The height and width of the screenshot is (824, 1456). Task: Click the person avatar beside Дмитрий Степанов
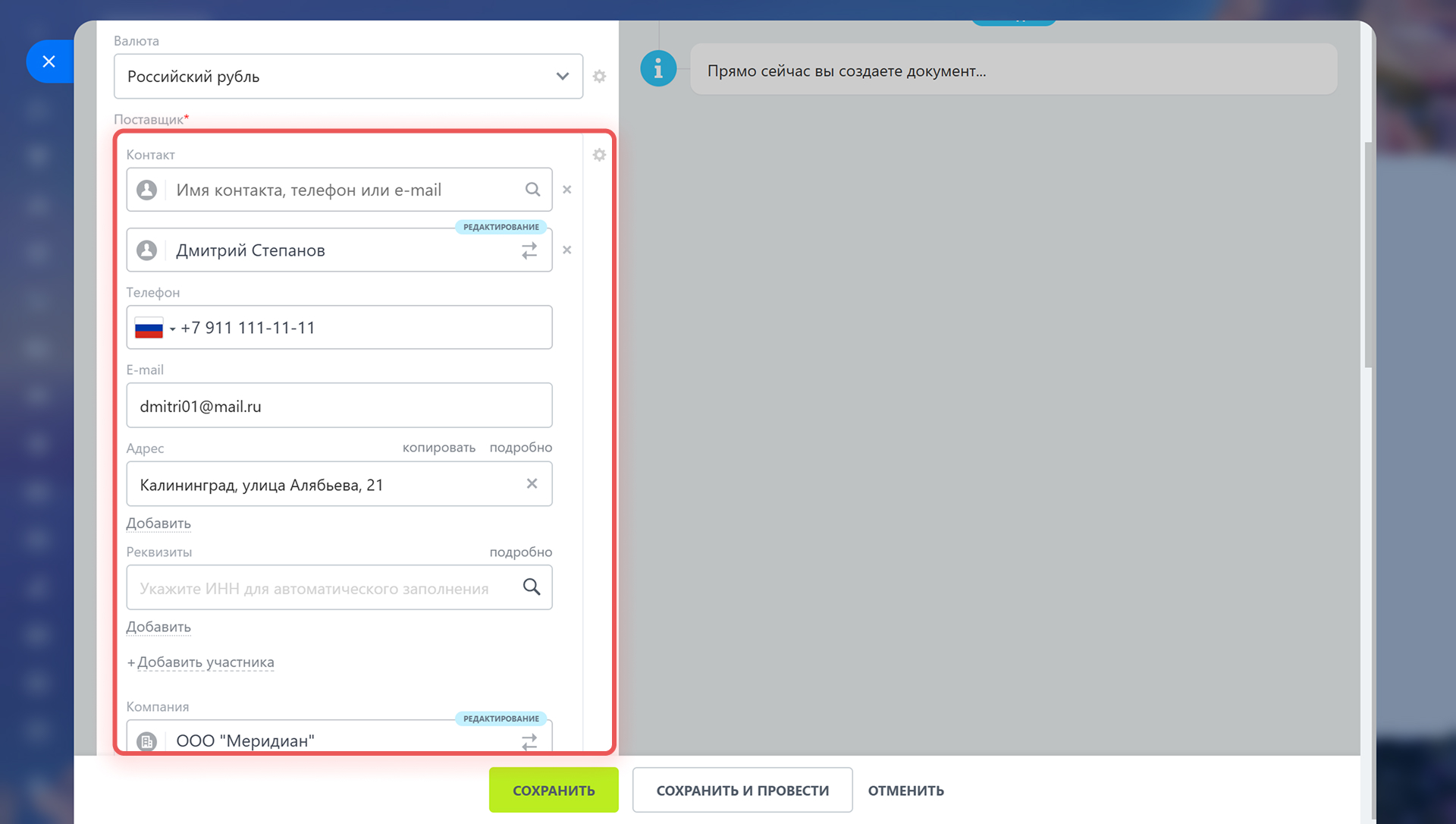tap(147, 250)
